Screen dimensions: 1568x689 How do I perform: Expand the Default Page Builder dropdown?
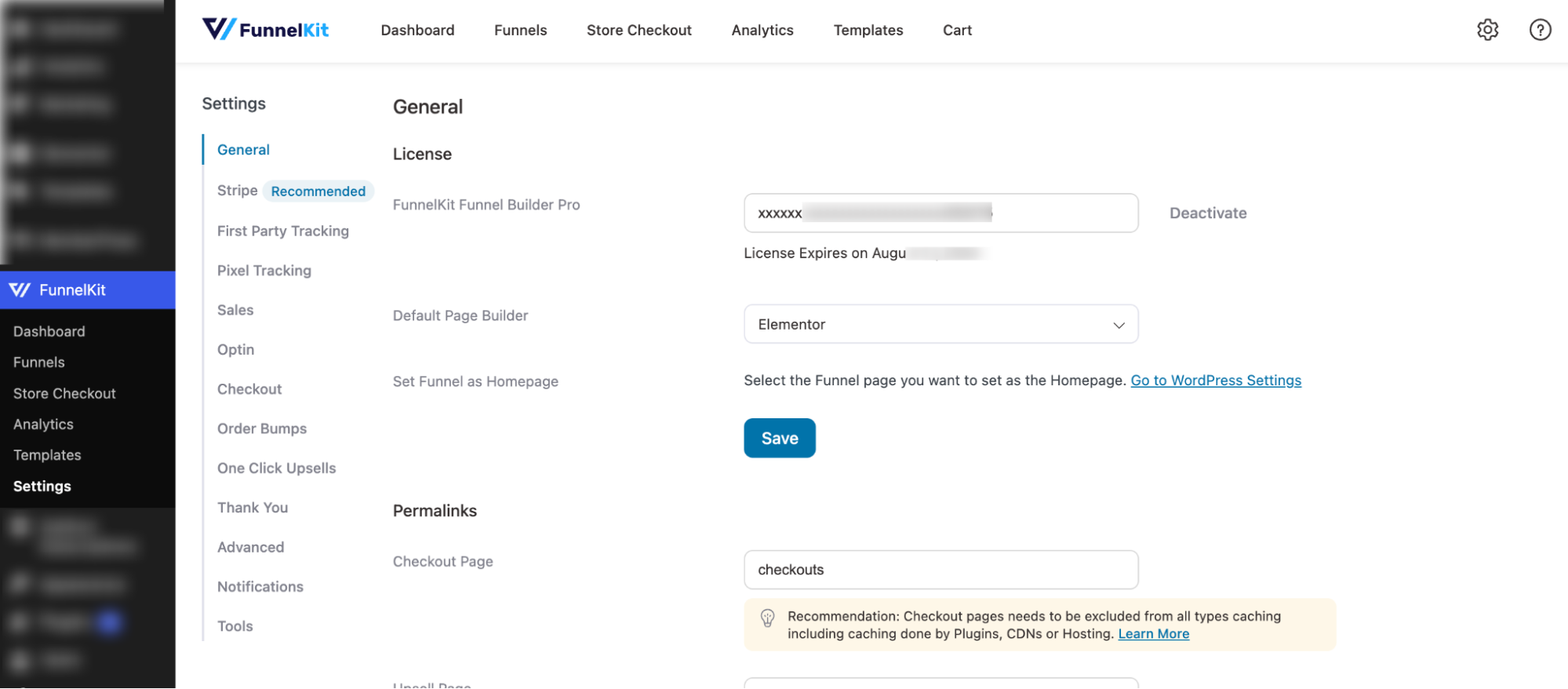[x=940, y=324]
